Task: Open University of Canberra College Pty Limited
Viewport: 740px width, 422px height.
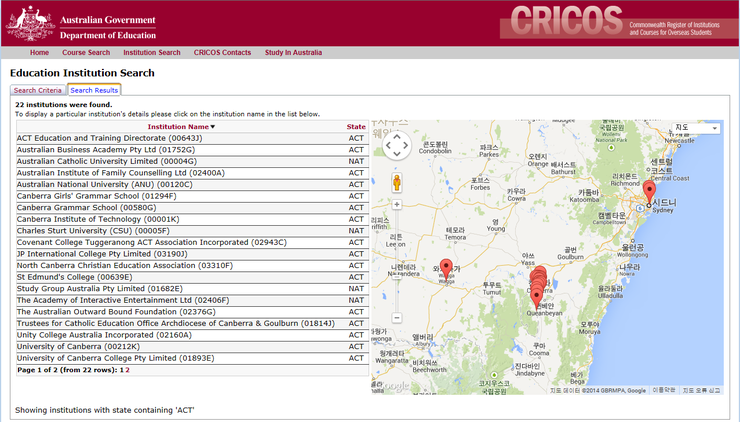Action: coord(115,358)
